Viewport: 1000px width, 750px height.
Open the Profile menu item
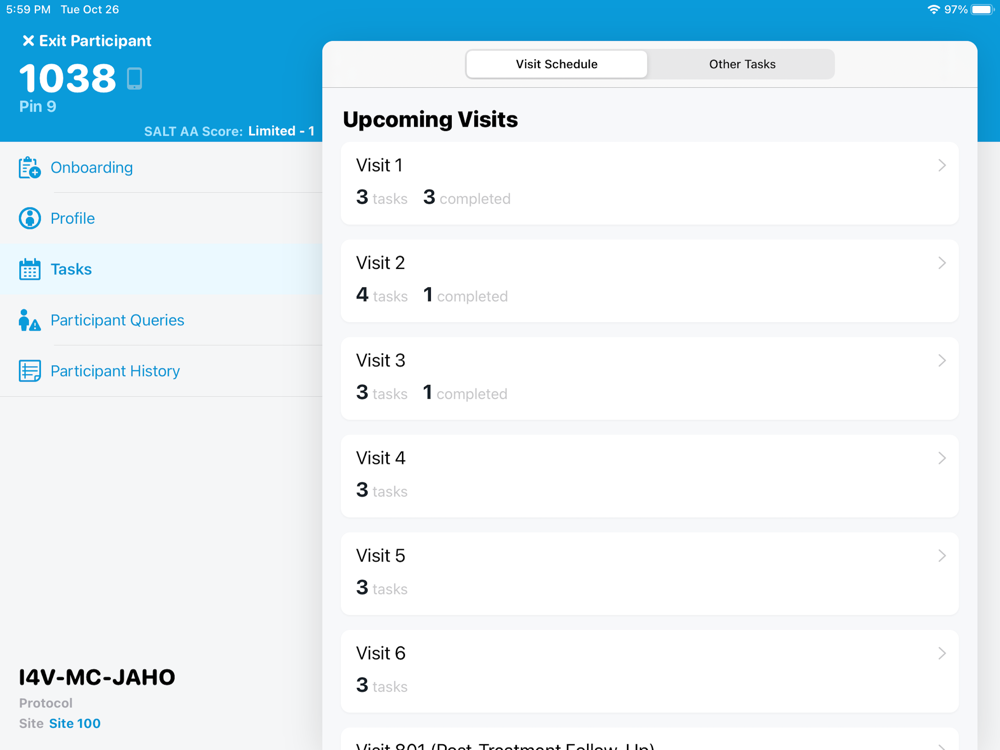click(x=161, y=218)
